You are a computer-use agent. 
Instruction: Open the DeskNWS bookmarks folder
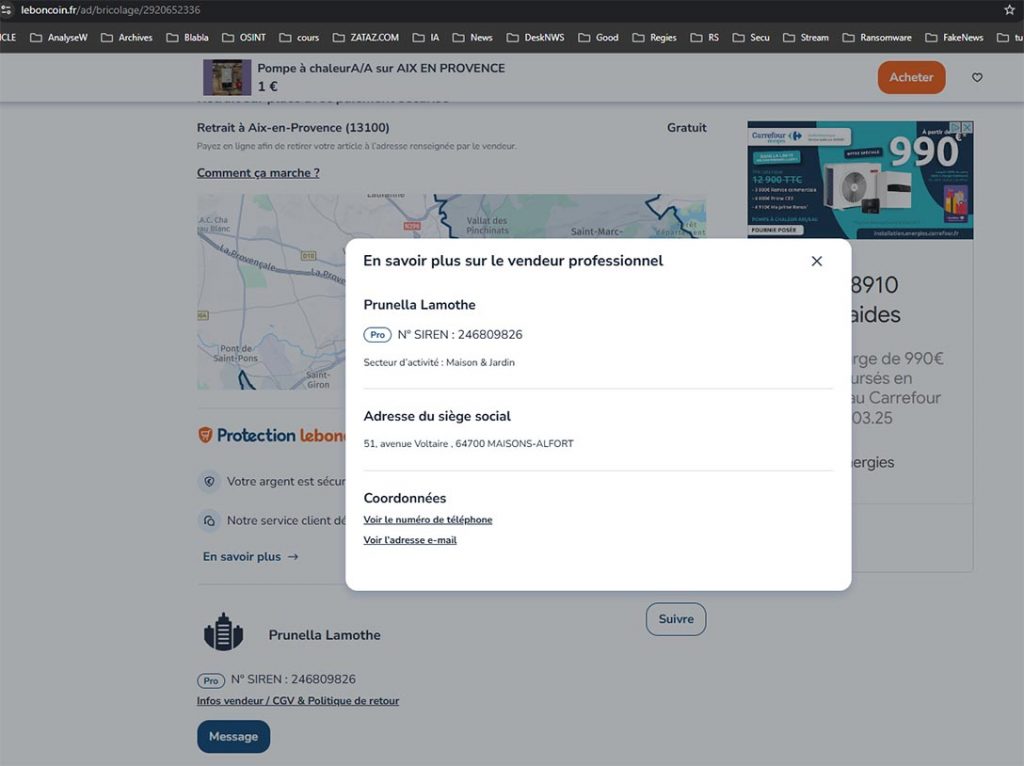536,38
